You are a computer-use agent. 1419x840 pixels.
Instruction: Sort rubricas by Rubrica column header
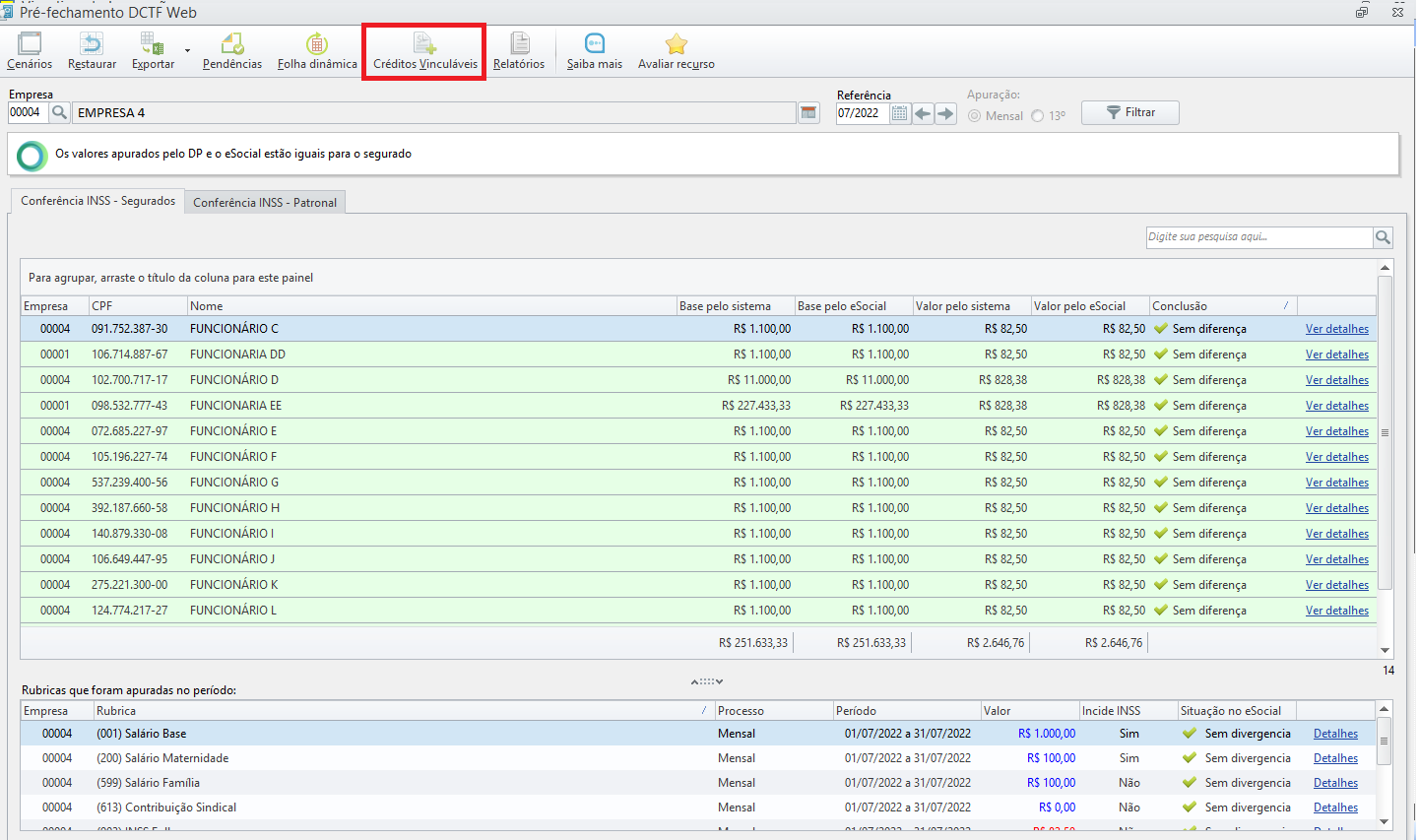(x=404, y=710)
